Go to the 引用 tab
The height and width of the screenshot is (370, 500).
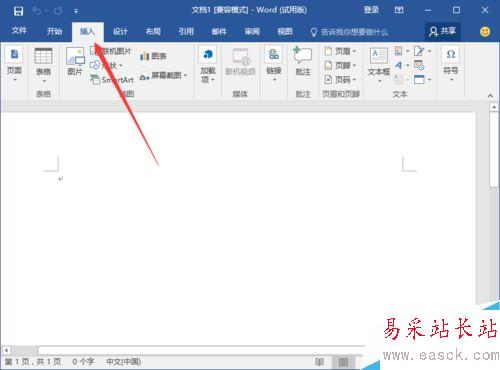click(186, 32)
